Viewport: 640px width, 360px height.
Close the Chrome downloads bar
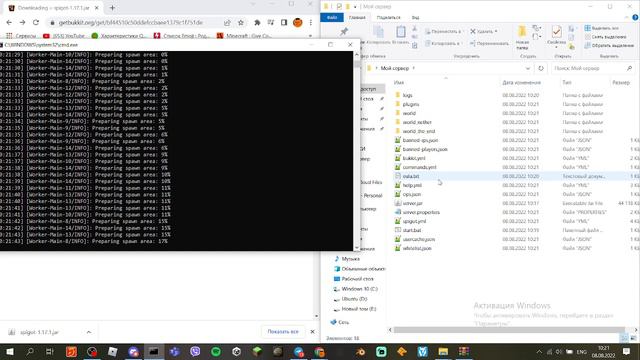pos(313,332)
